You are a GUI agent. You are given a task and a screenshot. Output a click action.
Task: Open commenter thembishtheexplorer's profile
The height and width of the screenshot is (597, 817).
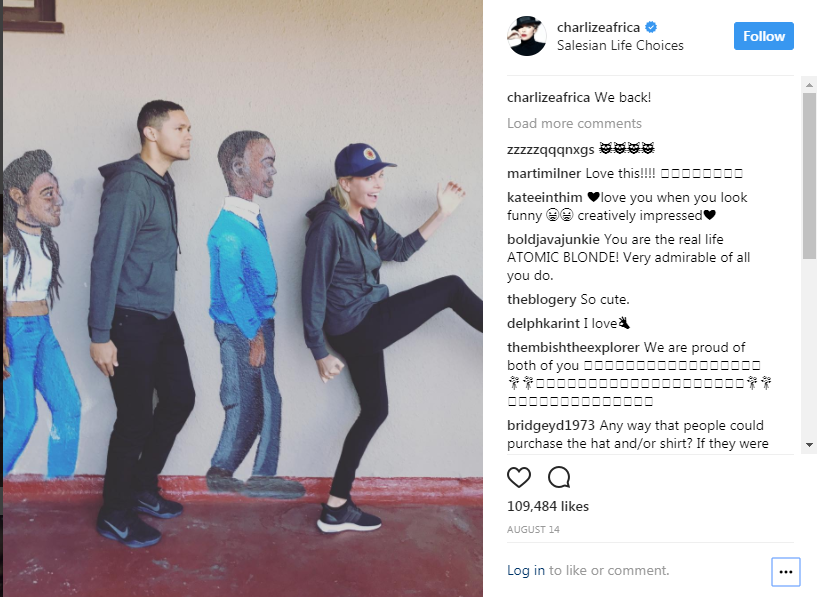573,347
